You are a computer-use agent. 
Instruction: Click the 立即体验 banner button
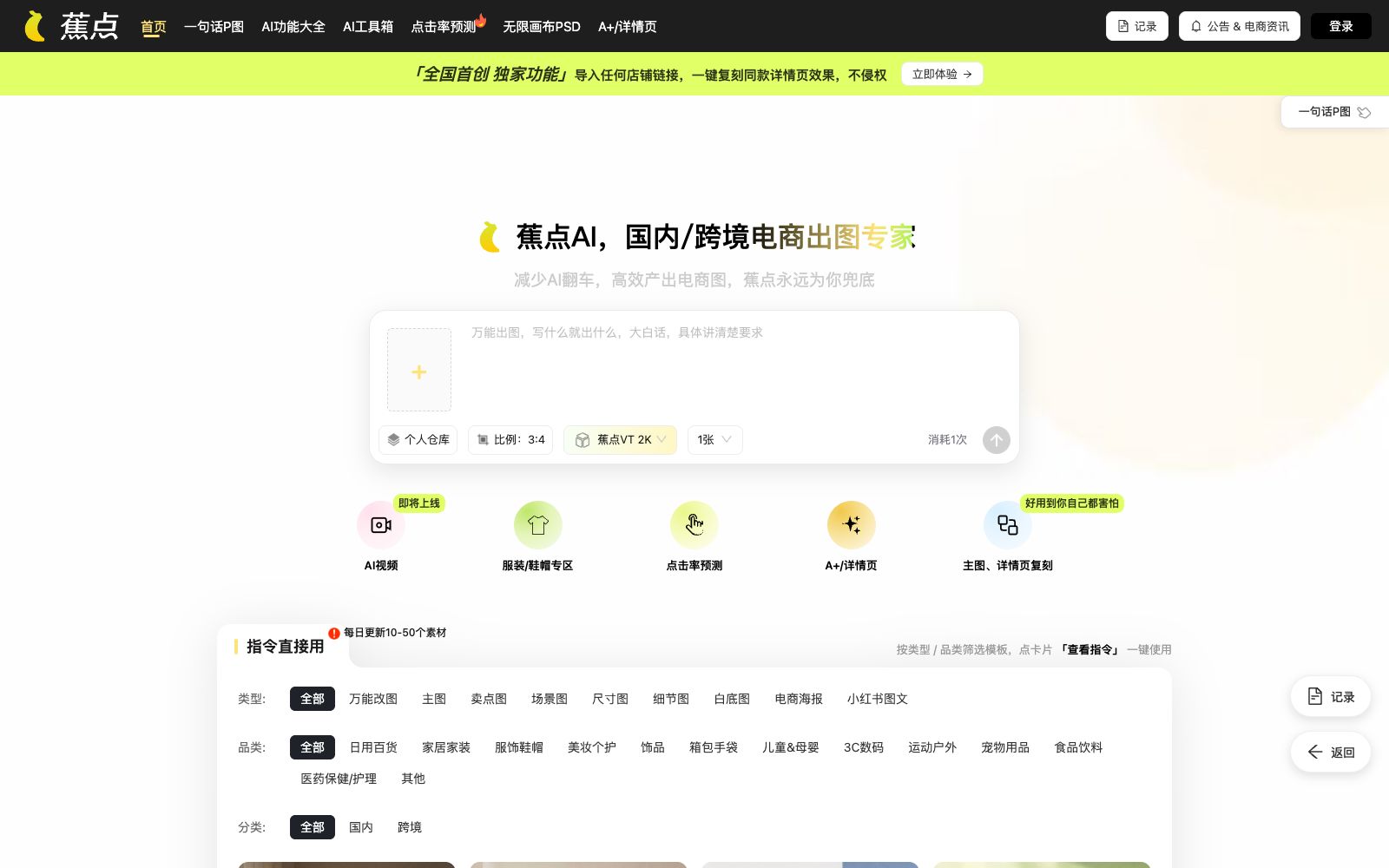coord(942,75)
